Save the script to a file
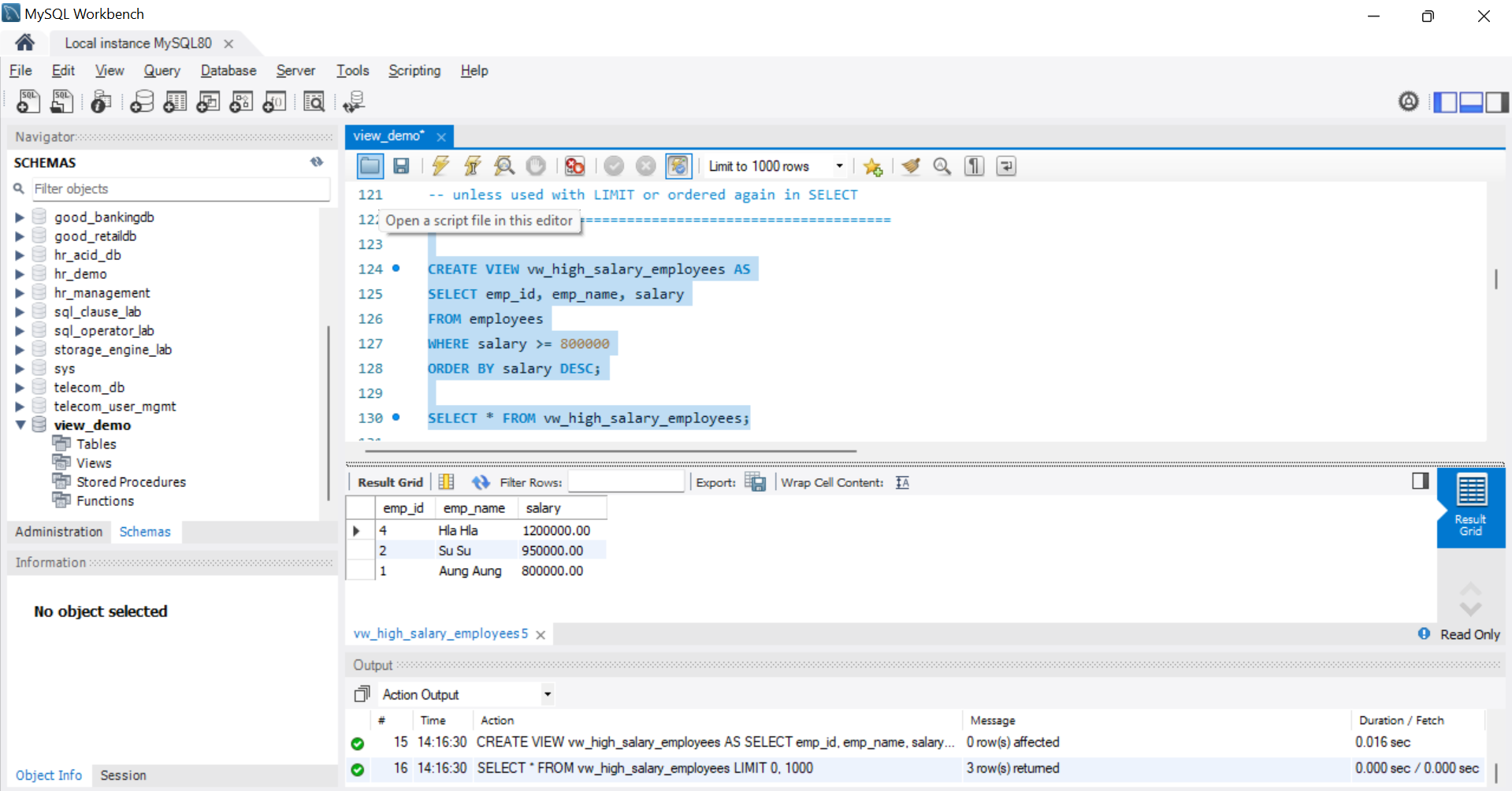1512x791 pixels. (x=401, y=165)
